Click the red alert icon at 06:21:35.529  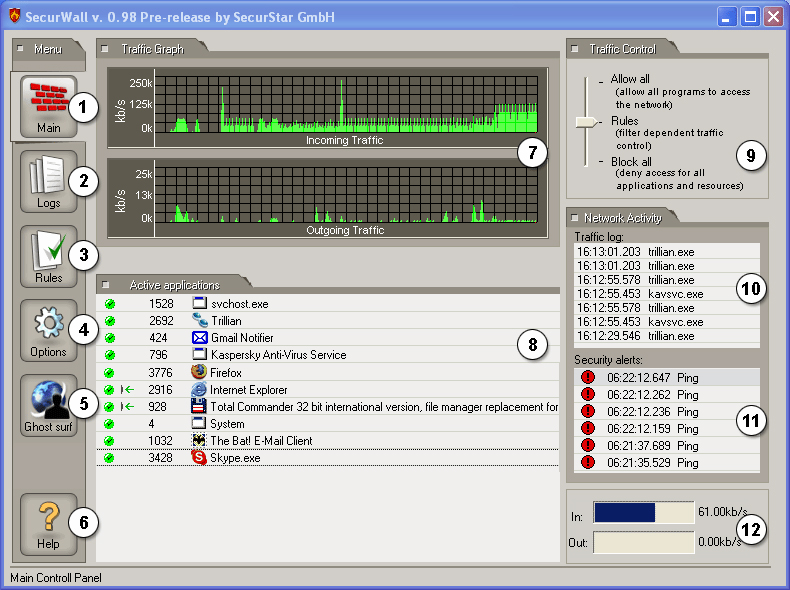(x=587, y=462)
